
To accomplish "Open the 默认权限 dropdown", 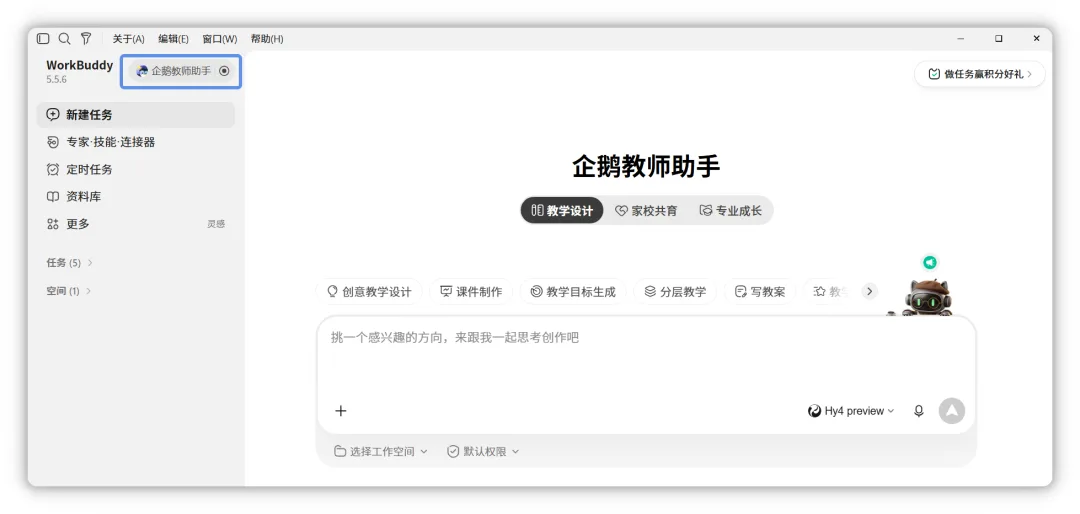I will click(483, 451).
